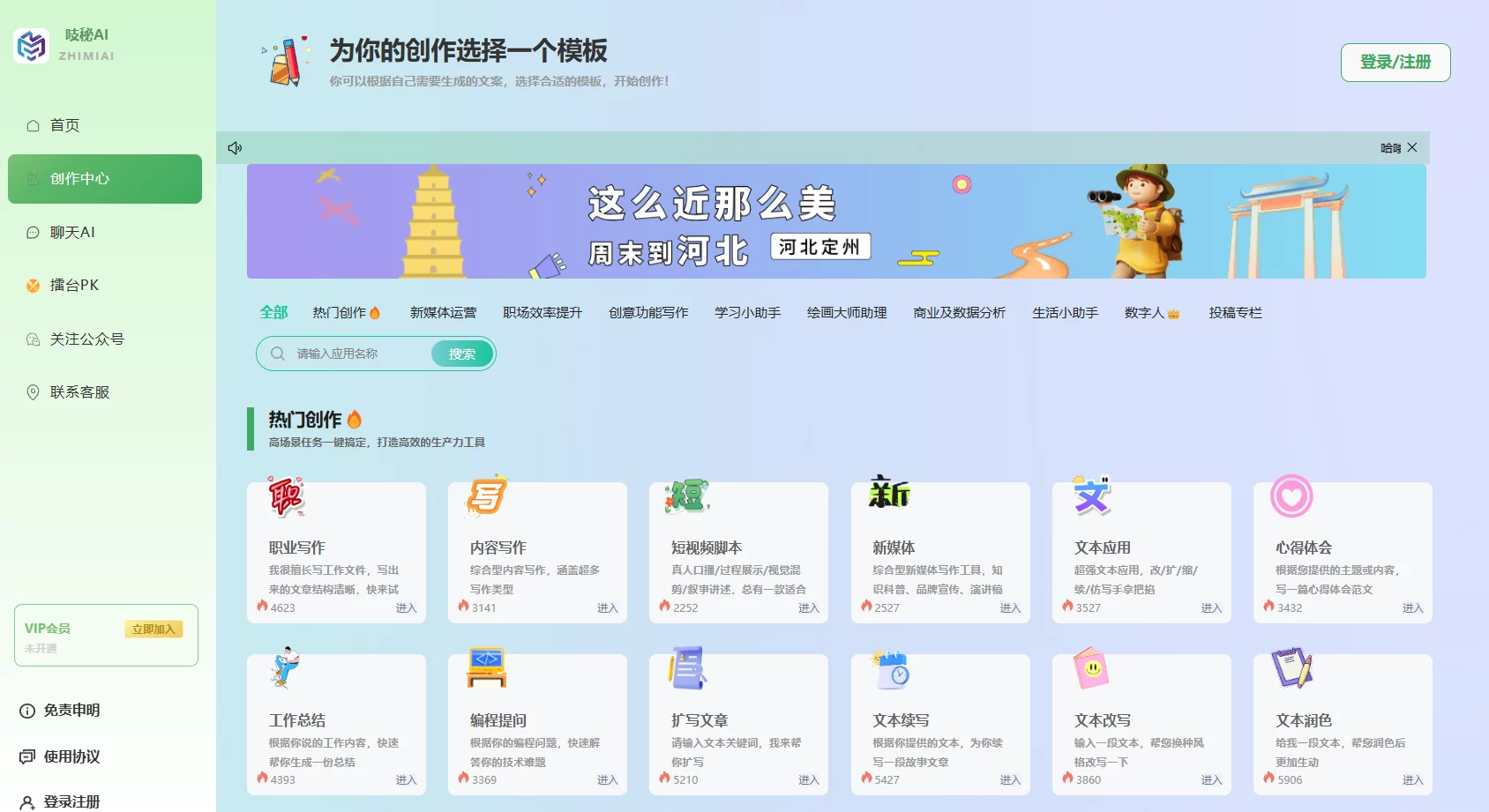This screenshot has height=812, width=1489.
Task: Click the 文本续写 calendar icon
Action: [x=891, y=670]
